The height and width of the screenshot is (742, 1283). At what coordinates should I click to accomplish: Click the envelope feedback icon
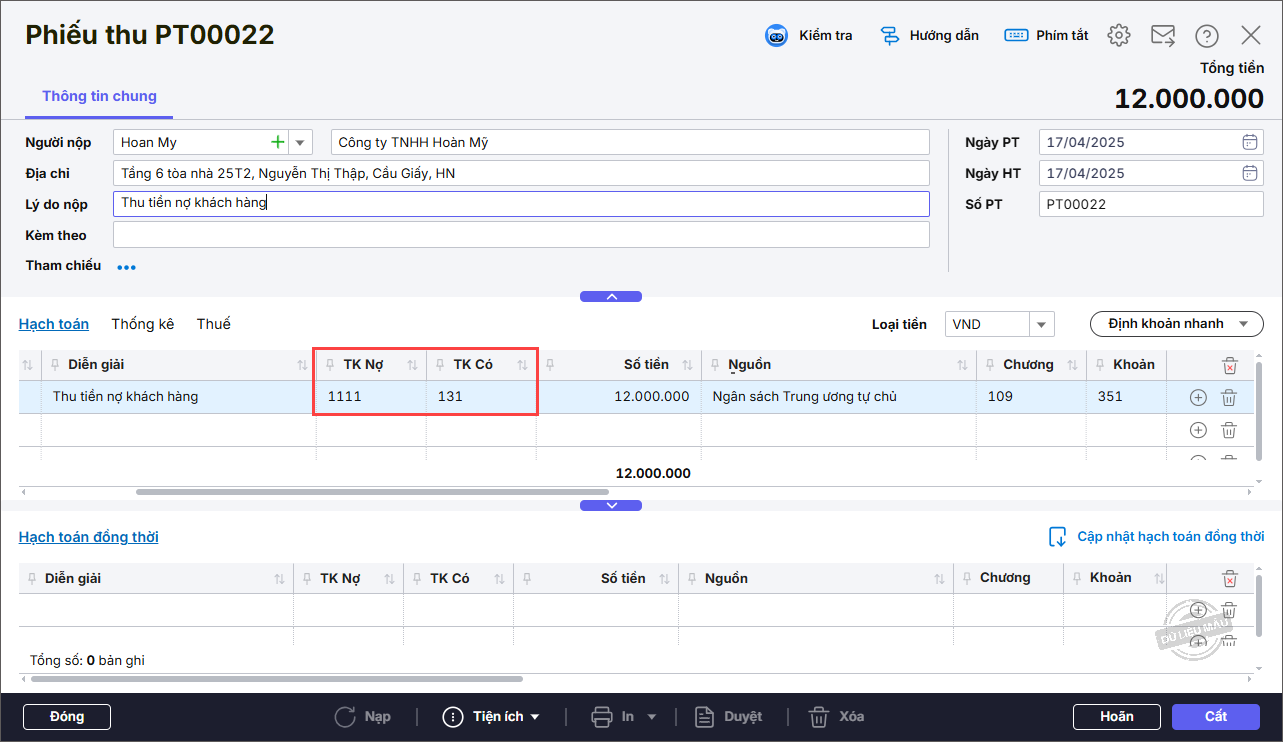pyautogui.click(x=1162, y=36)
